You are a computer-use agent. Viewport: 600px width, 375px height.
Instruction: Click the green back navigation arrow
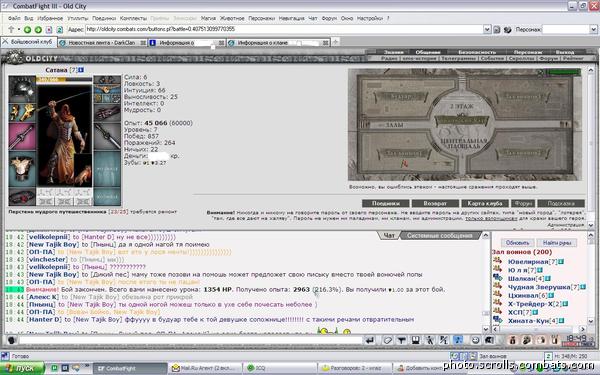pos(28,29)
